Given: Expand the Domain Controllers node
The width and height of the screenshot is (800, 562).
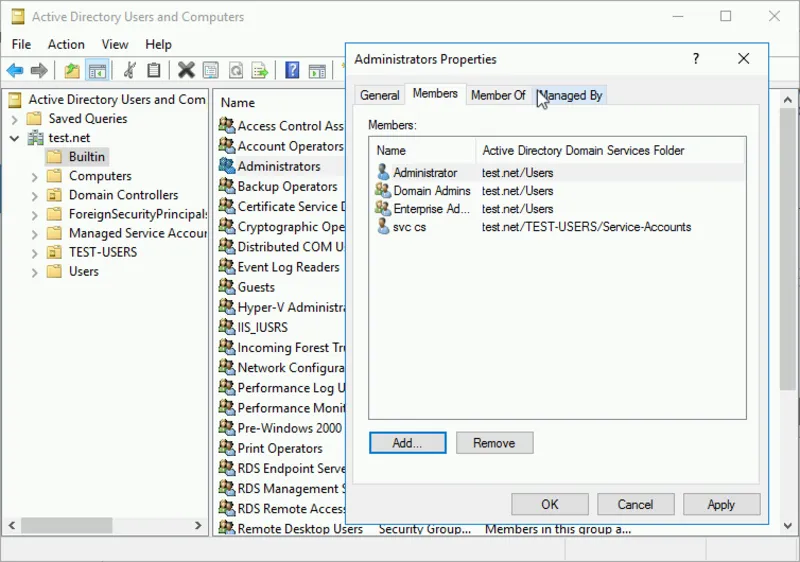Looking at the screenshot, I should 35,195.
